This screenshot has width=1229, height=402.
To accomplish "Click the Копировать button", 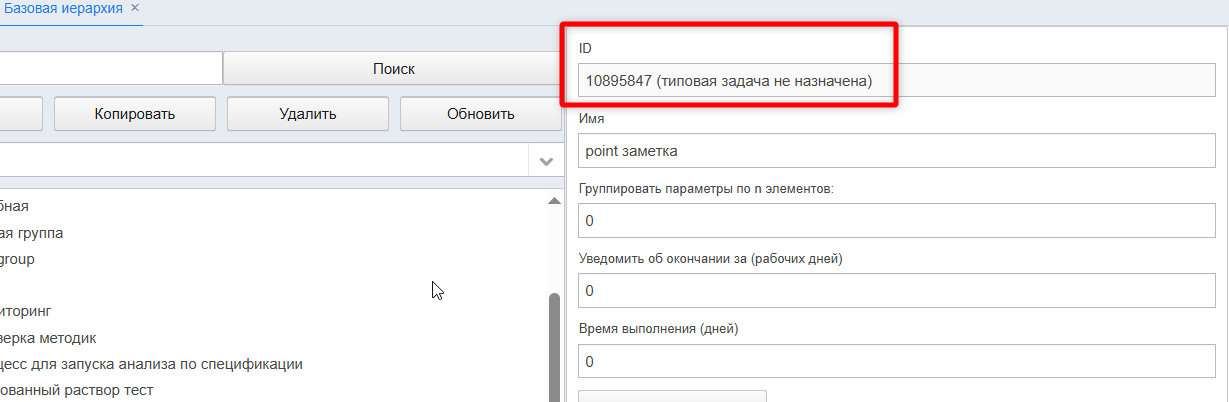I will 135,114.
